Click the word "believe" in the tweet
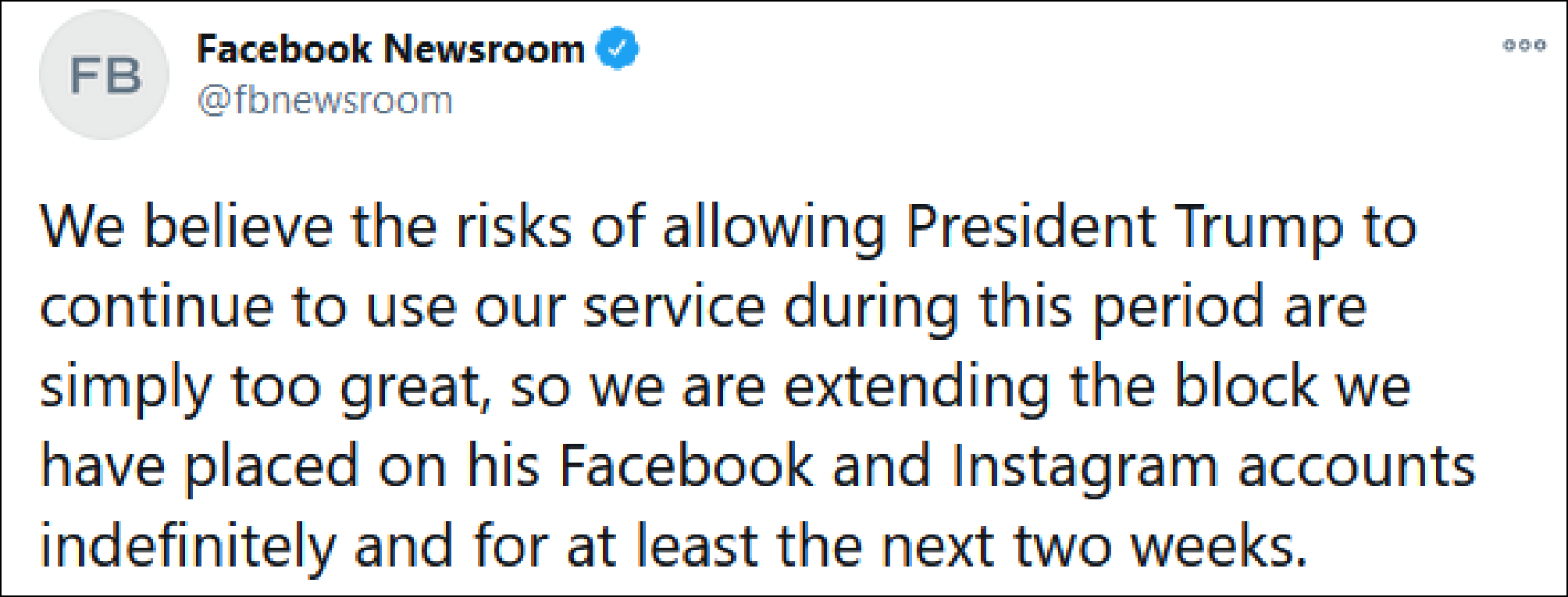This screenshot has width=1568, height=597. coord(237,227)
